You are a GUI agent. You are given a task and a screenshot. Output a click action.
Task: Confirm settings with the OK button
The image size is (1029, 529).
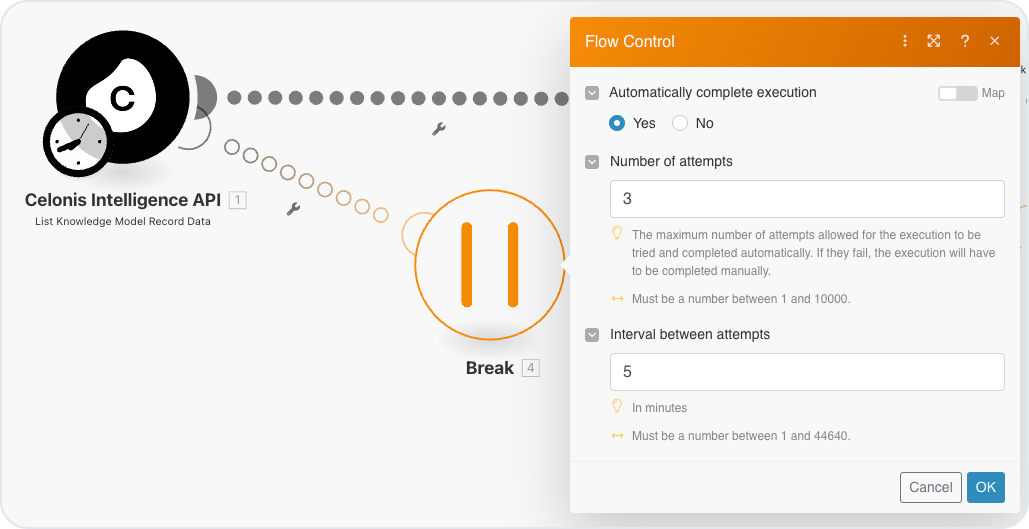(986, 488)
